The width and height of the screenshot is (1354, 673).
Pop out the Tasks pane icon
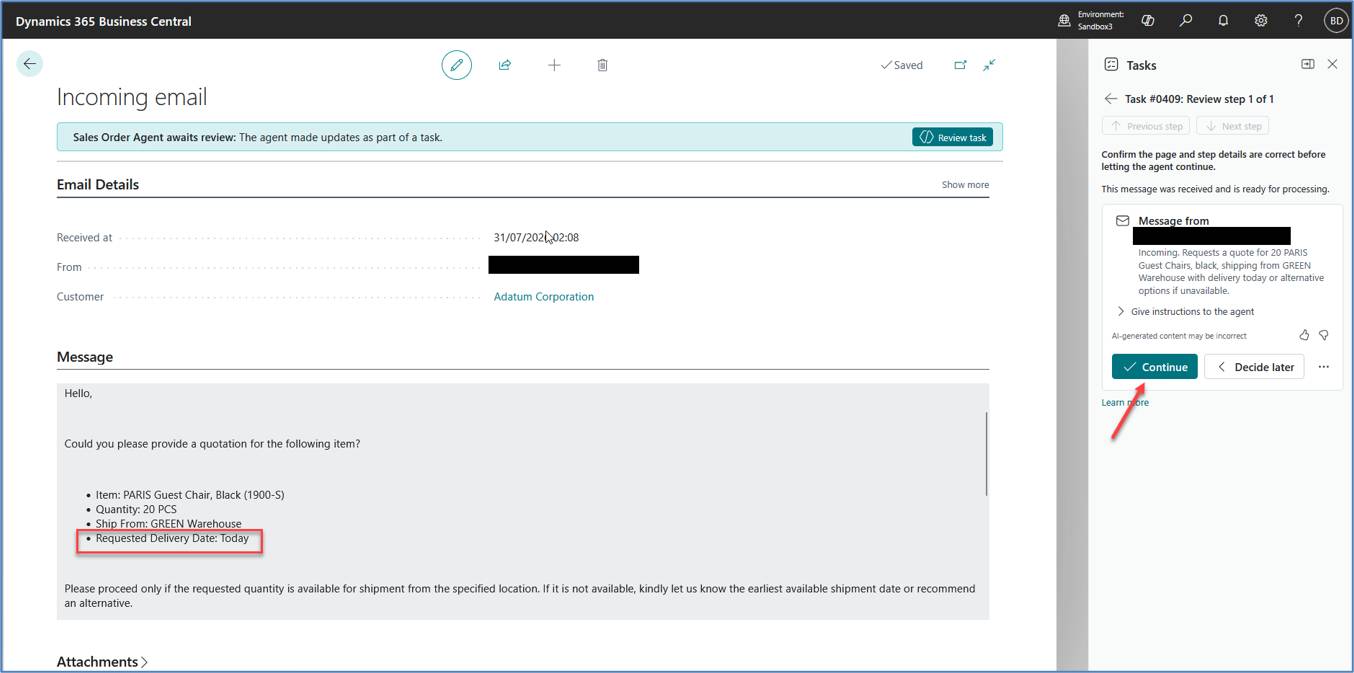click(1307, 64)
